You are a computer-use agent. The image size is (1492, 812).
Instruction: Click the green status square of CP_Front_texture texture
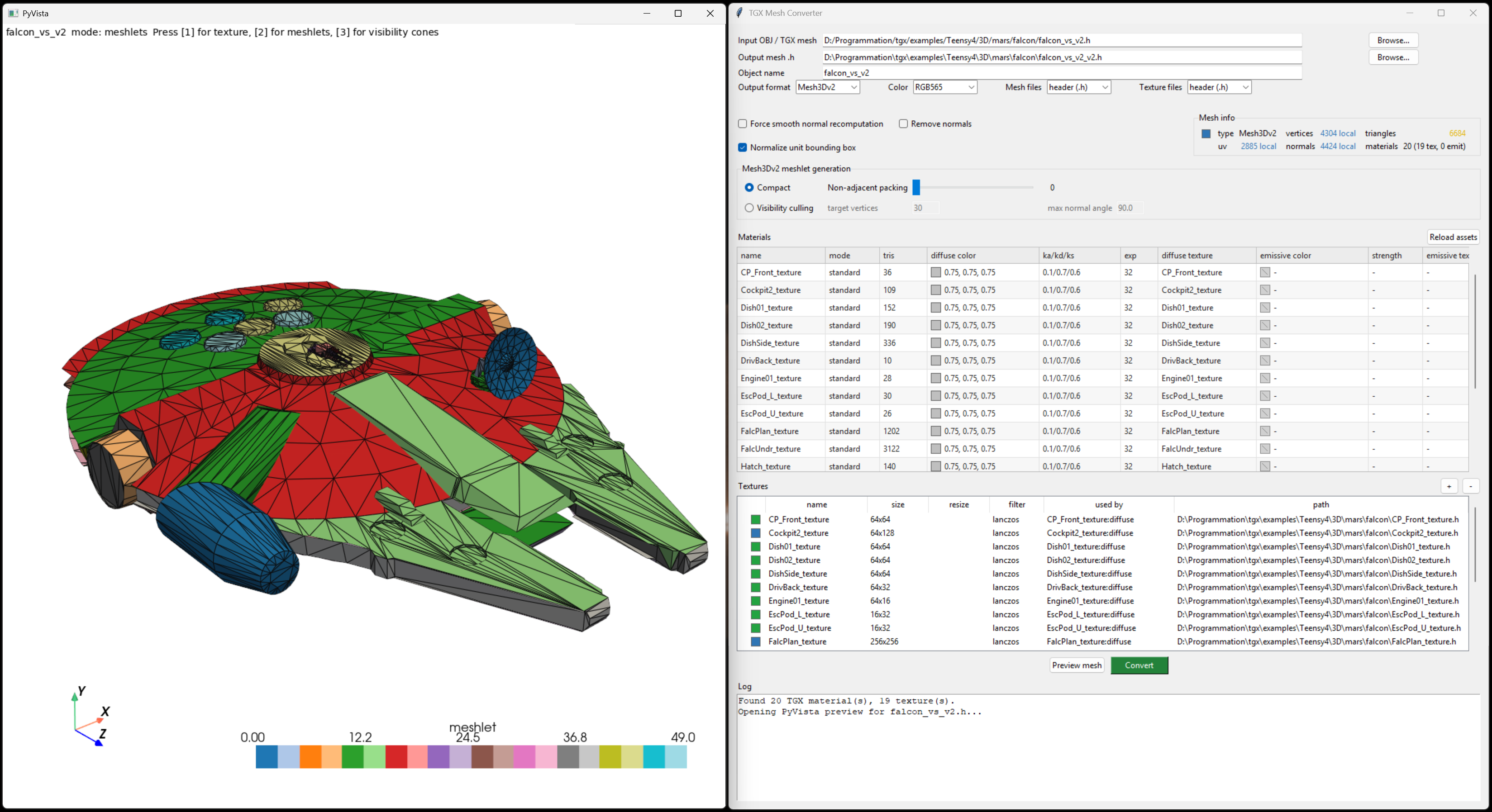click(x=755, y=519)
